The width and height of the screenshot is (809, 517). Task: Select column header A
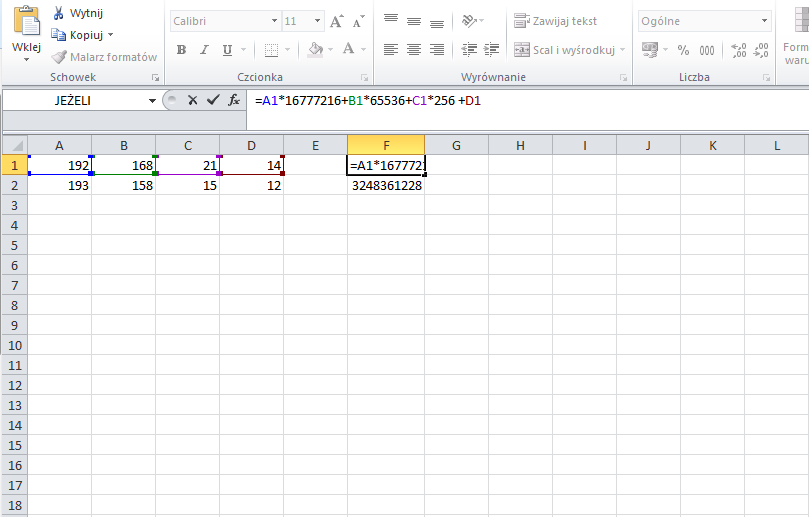coord(59,146)
